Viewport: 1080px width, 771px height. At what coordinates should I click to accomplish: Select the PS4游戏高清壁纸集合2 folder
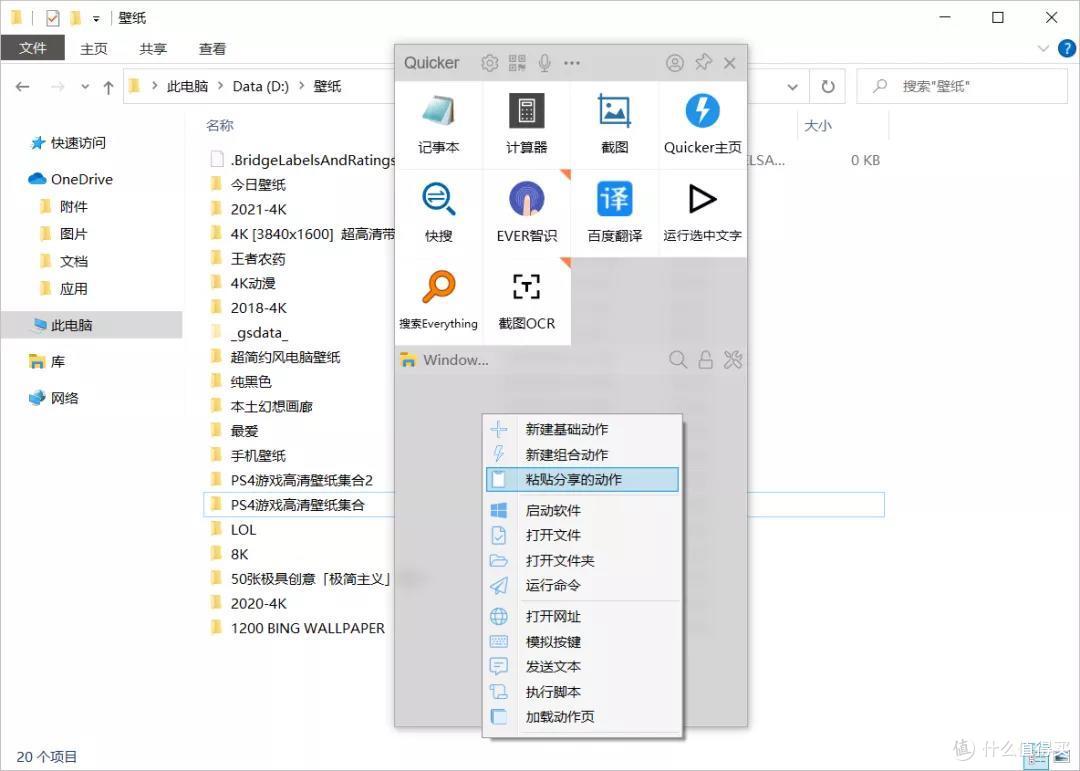click(x=291, y=480)
